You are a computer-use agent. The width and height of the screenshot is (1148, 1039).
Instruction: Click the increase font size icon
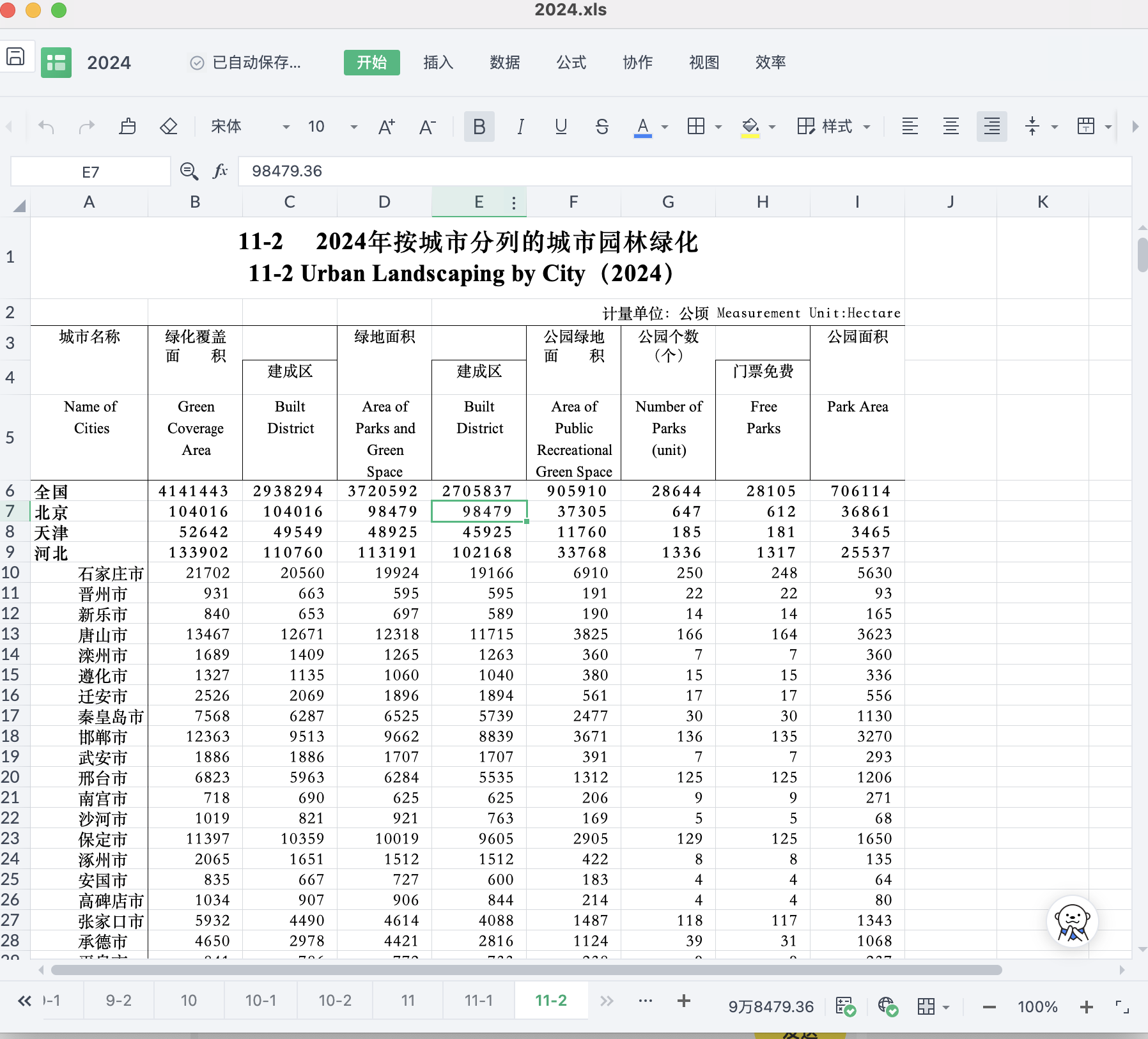tap(387, 127)
